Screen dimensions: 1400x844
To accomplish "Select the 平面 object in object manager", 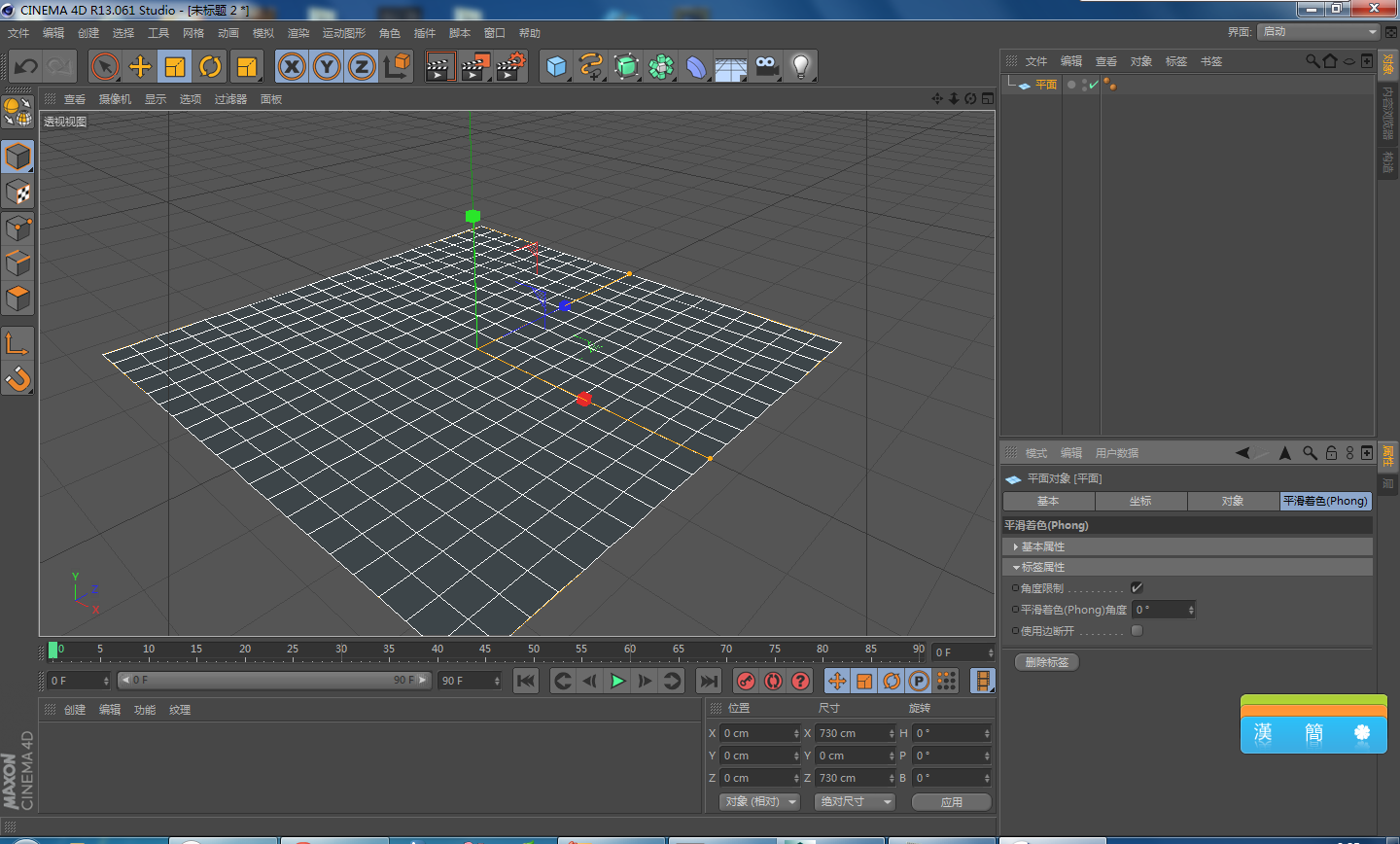I will (1046, 85).
